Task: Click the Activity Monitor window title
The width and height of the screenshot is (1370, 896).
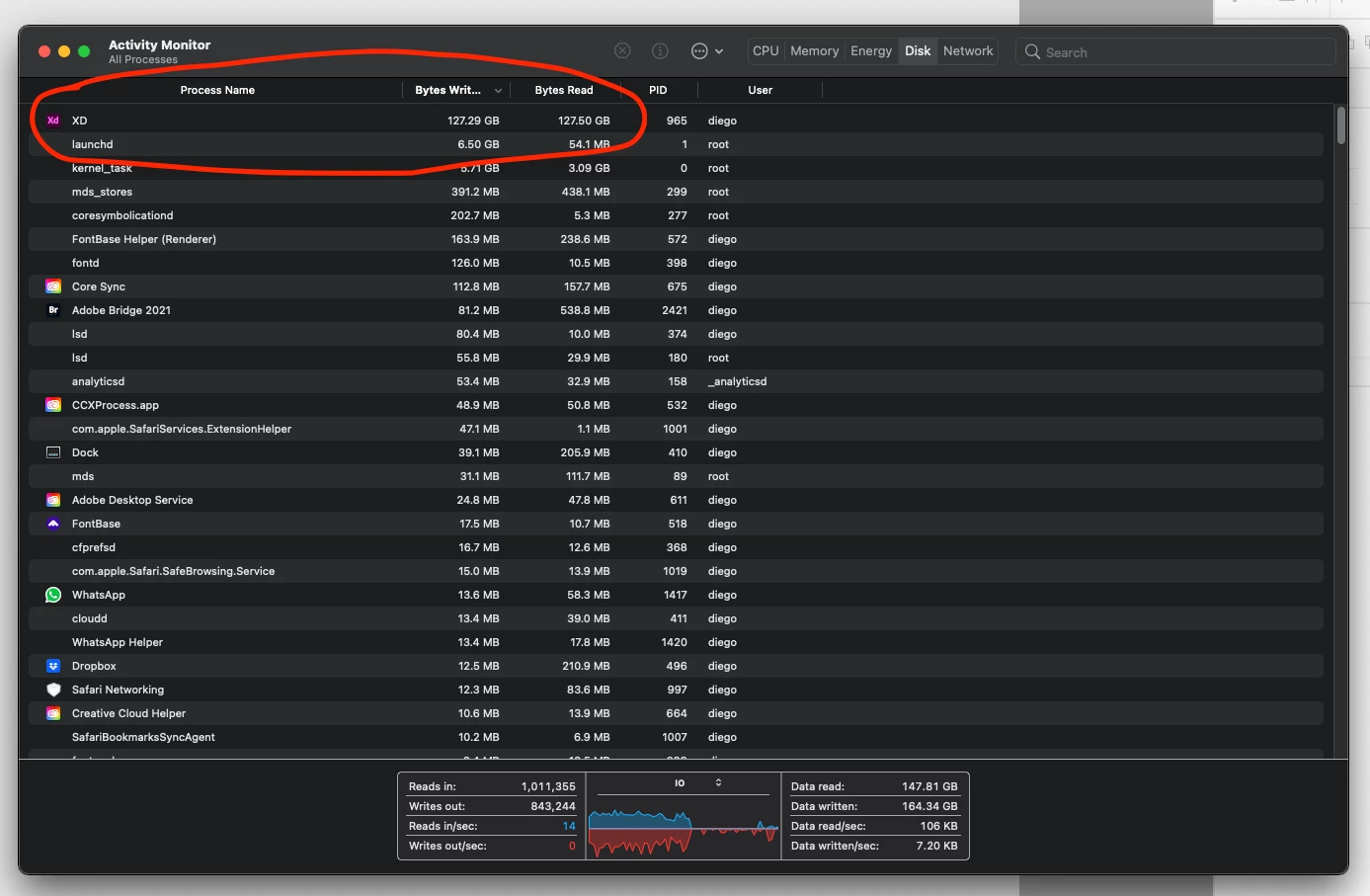Action: tap(159, 44)
